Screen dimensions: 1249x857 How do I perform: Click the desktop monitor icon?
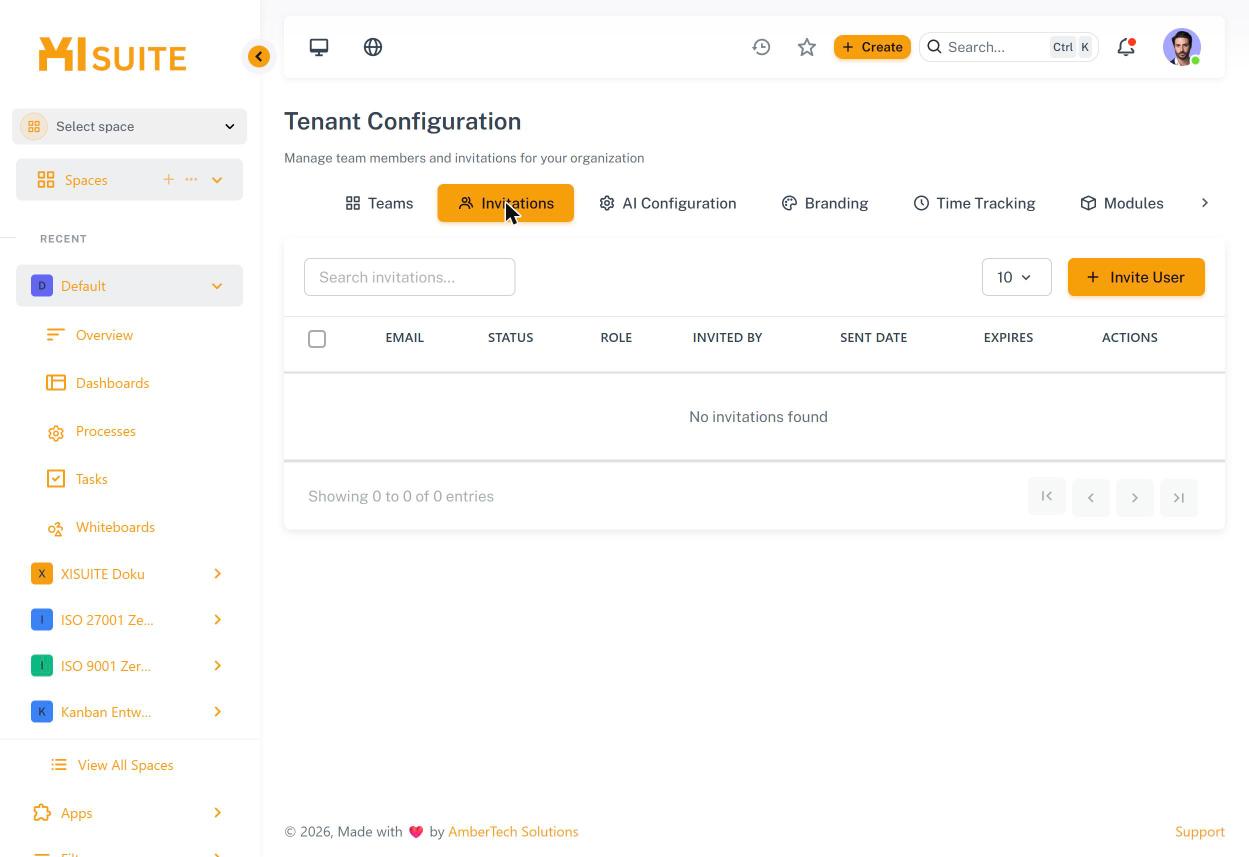point(319,47)
